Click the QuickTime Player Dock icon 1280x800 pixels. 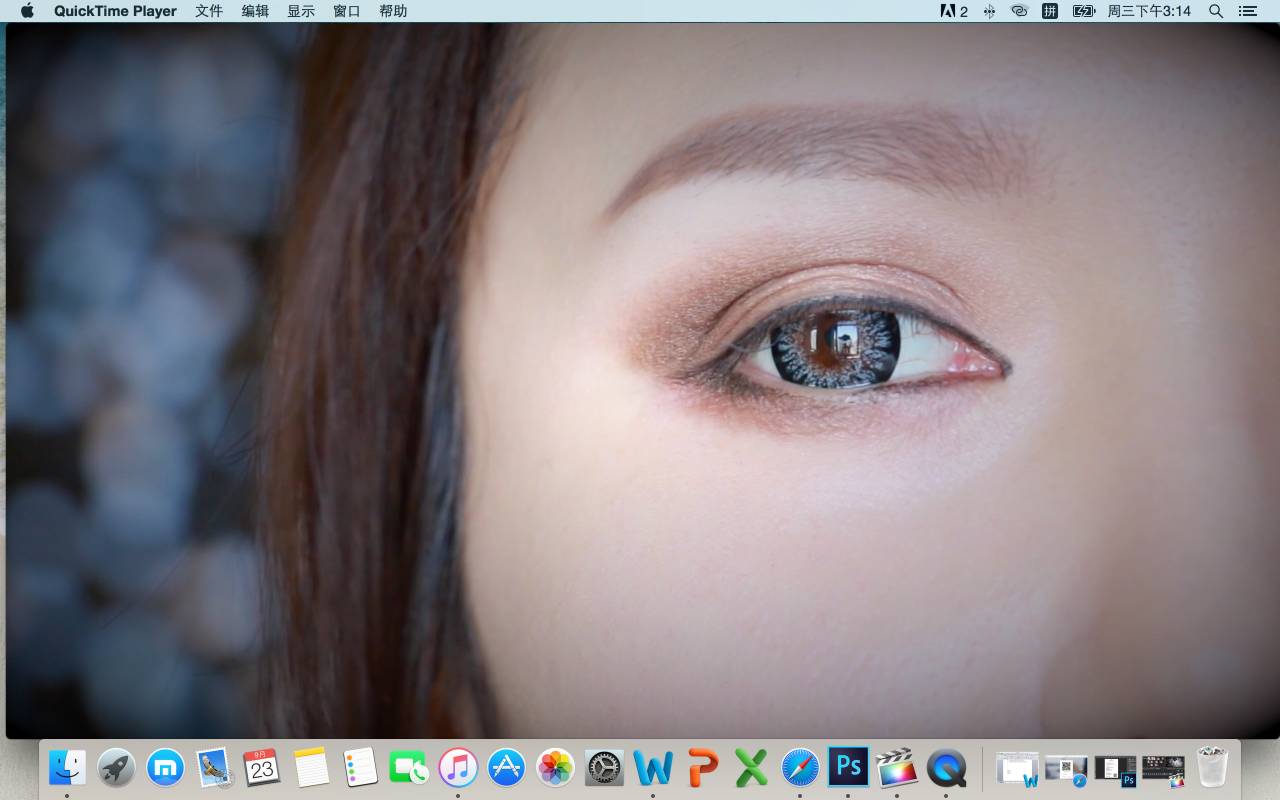click(946, 768)
